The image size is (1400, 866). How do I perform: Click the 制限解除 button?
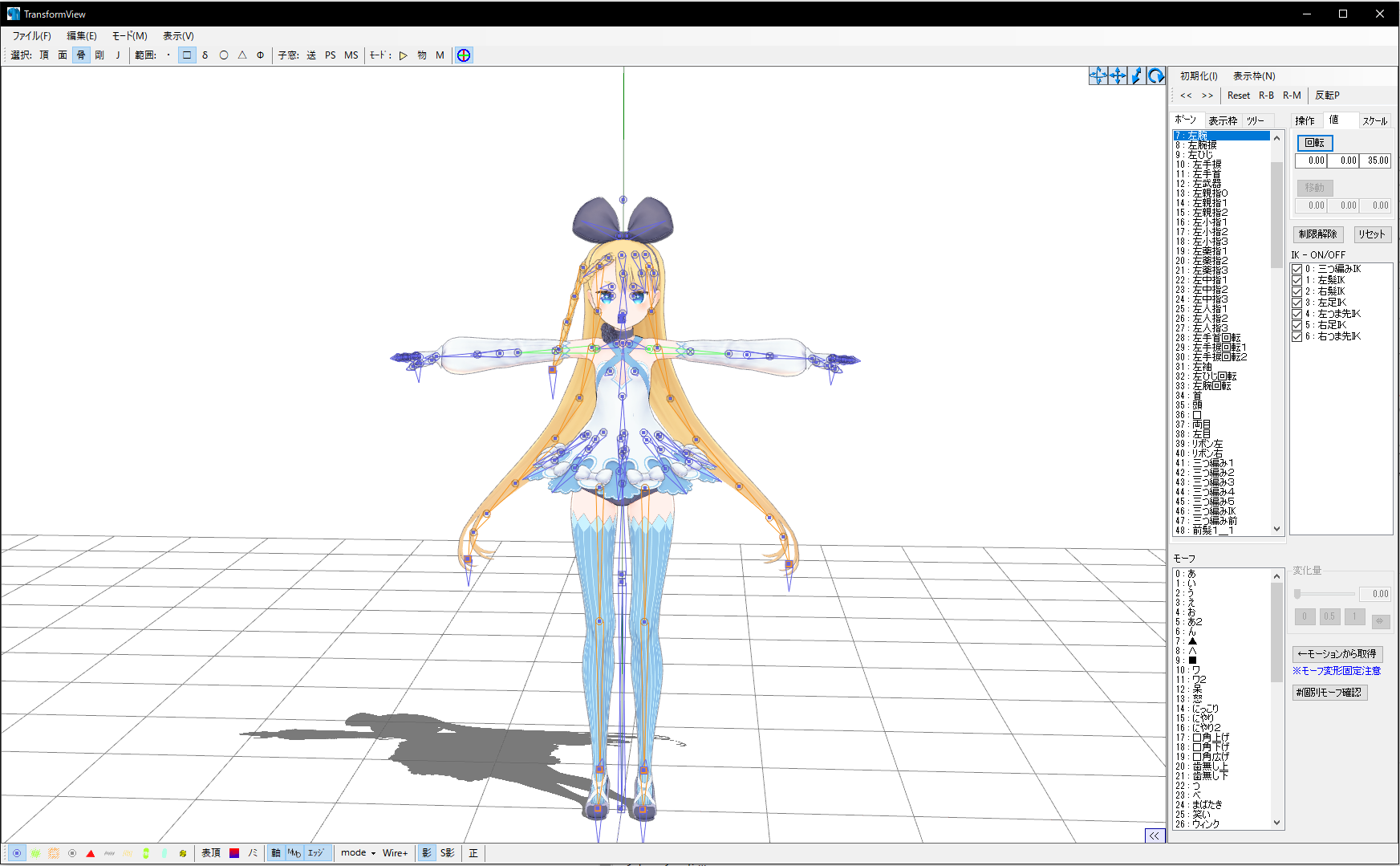point(1318,234)
